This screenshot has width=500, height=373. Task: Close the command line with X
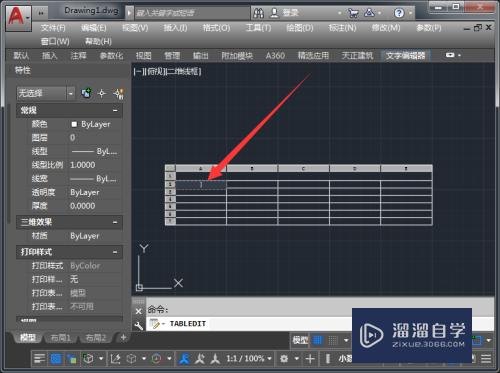coord(139,311)
